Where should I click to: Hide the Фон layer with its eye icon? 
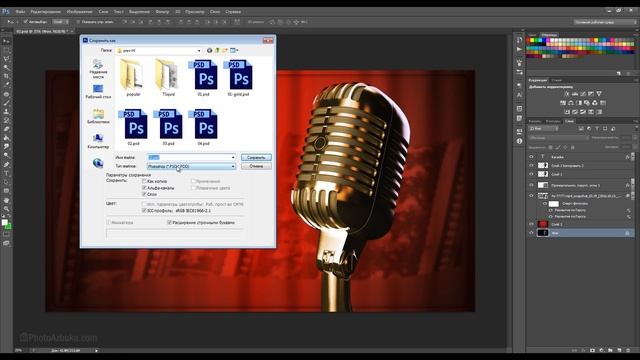tap(531, 233)
